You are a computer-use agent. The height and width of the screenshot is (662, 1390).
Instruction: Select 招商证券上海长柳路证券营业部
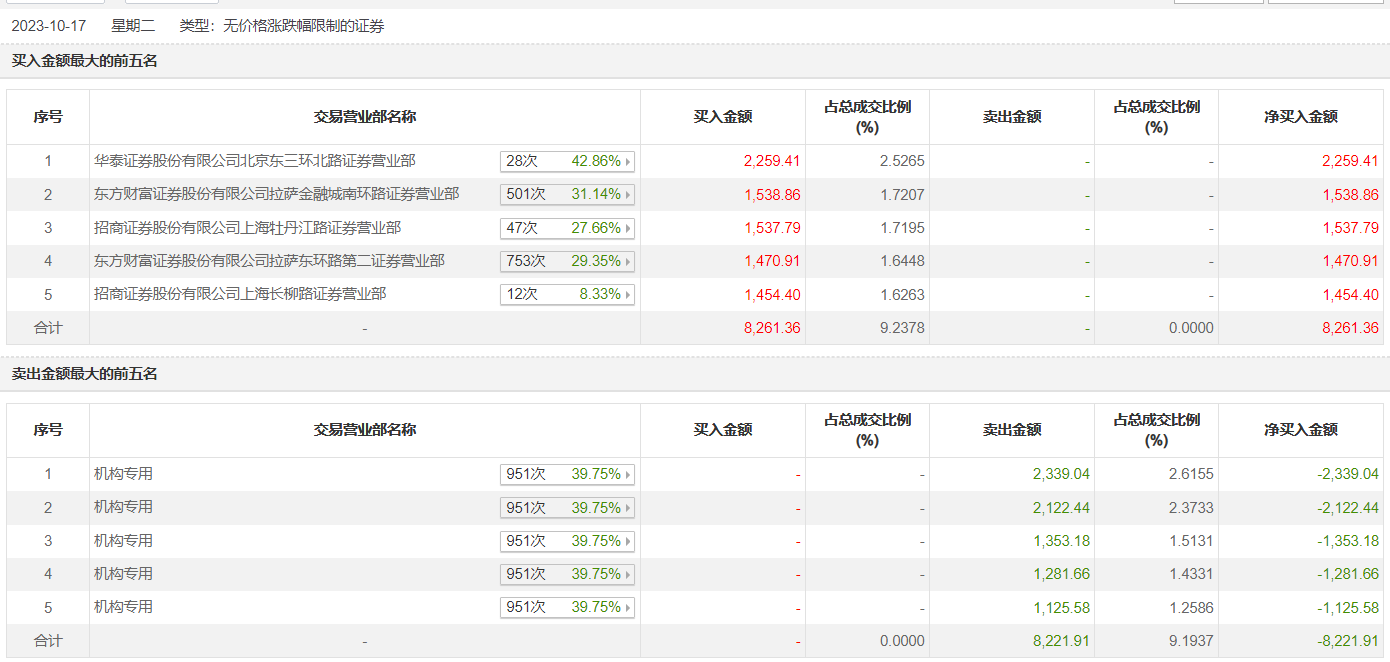(x=240, y=294)
